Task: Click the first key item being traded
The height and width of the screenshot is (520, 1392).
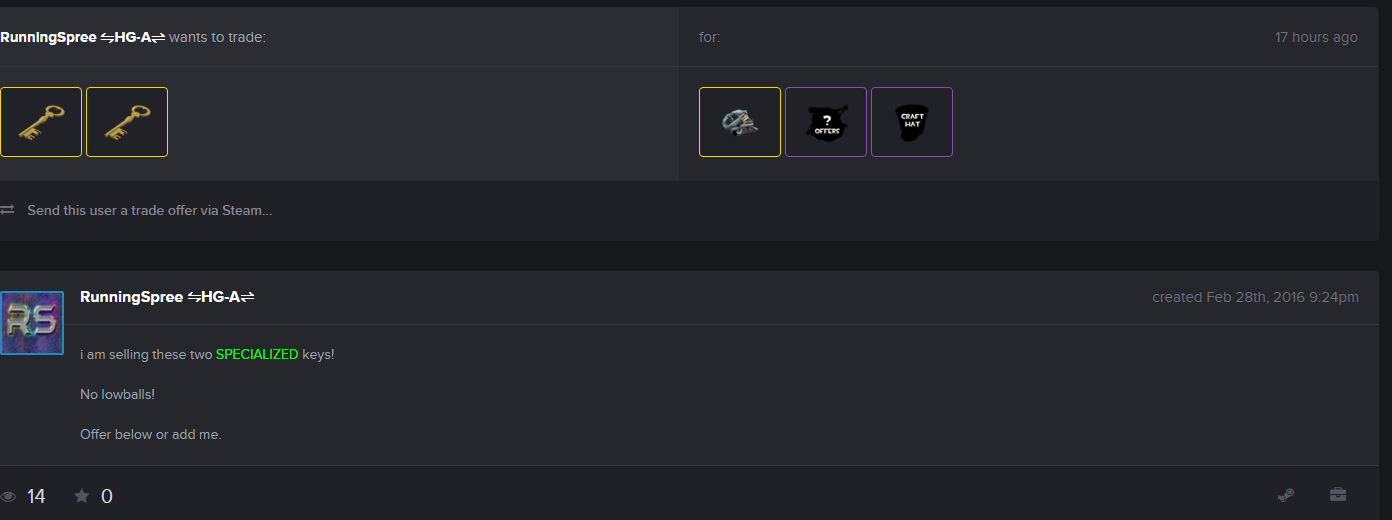Action: [41, 122]
